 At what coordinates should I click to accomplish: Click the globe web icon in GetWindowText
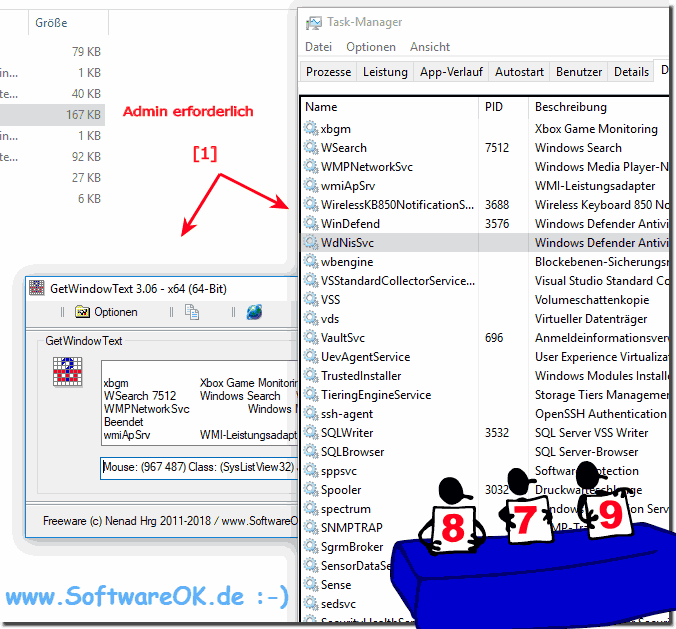[254, 312]
